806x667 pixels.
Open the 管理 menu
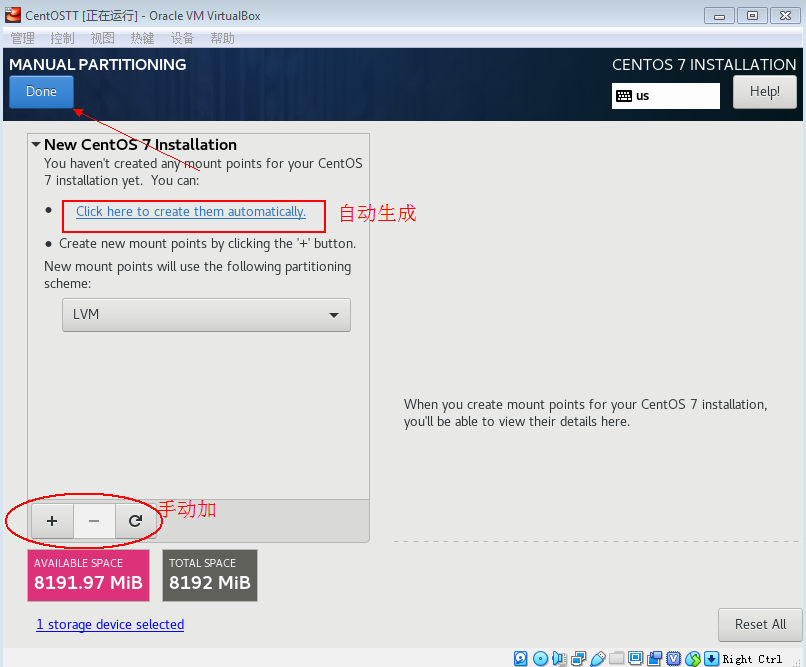click(23, 39)
